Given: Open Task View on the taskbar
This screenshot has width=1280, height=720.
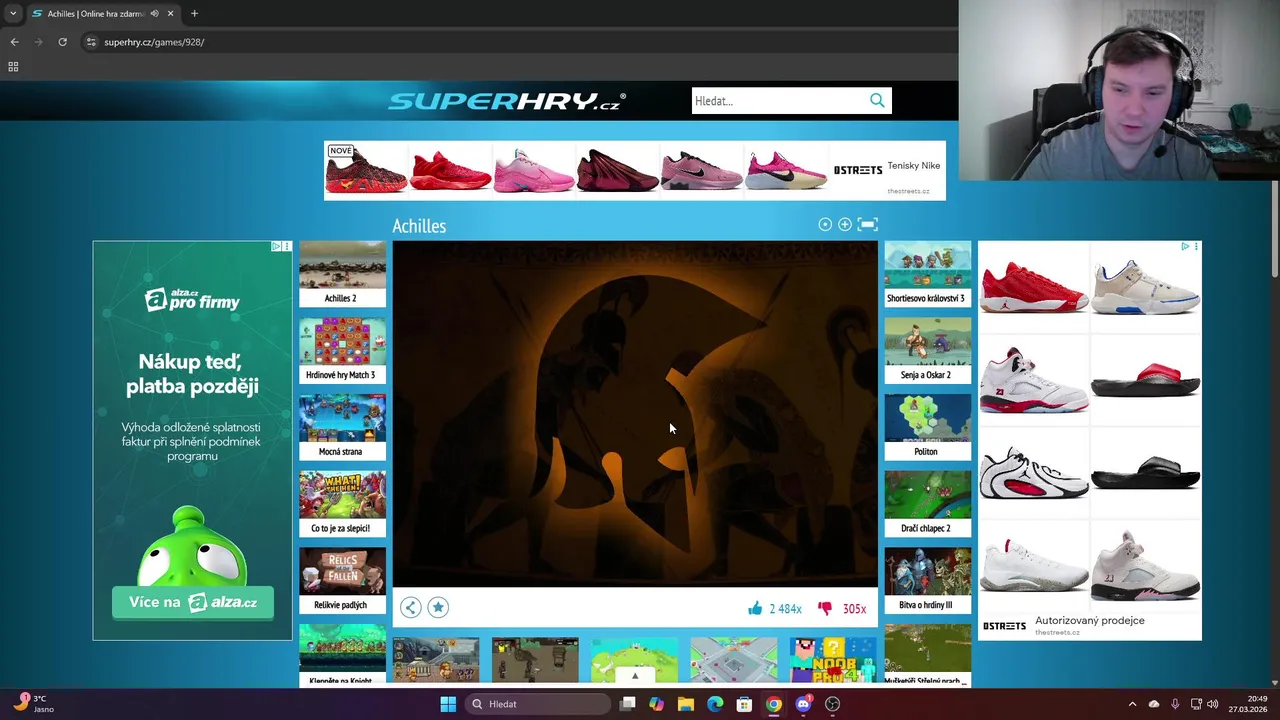Looking at the screenshot, I should pos(627,704).
